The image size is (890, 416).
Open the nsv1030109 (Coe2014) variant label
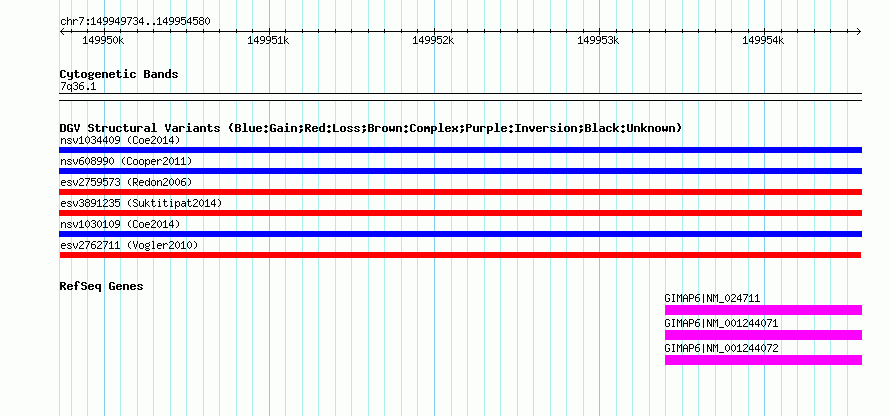[120, 224]
